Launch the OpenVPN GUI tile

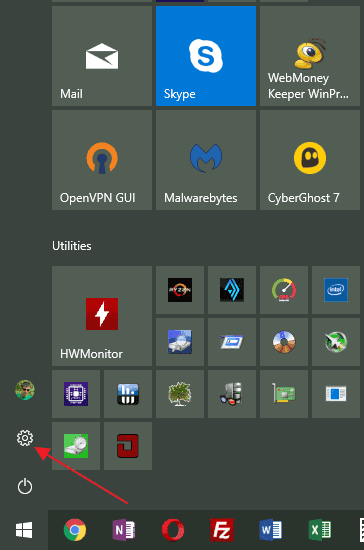click(102, 160)
